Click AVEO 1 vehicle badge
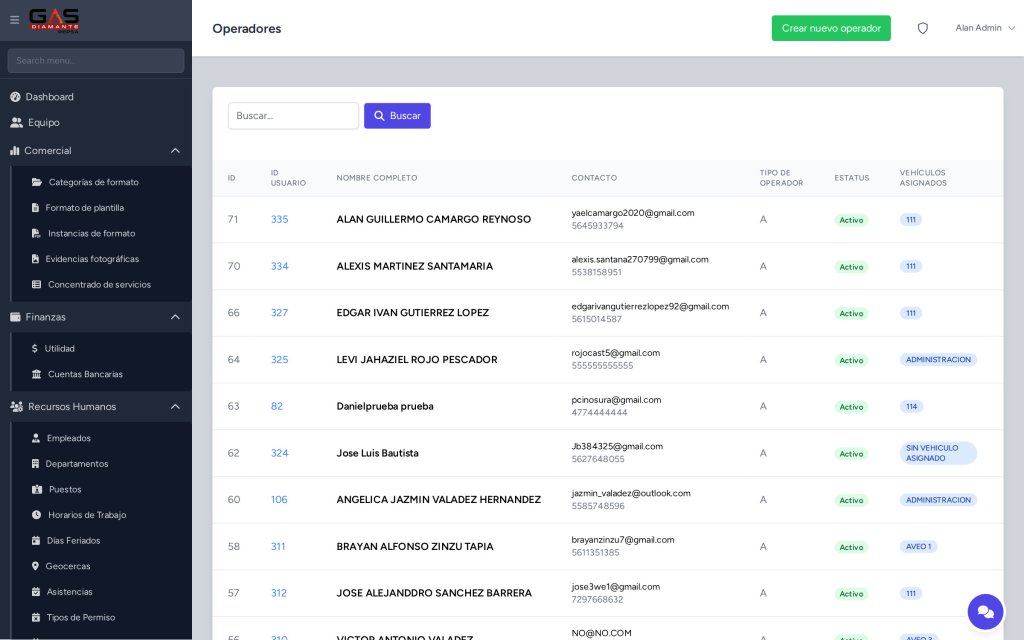 click(918, 547)
